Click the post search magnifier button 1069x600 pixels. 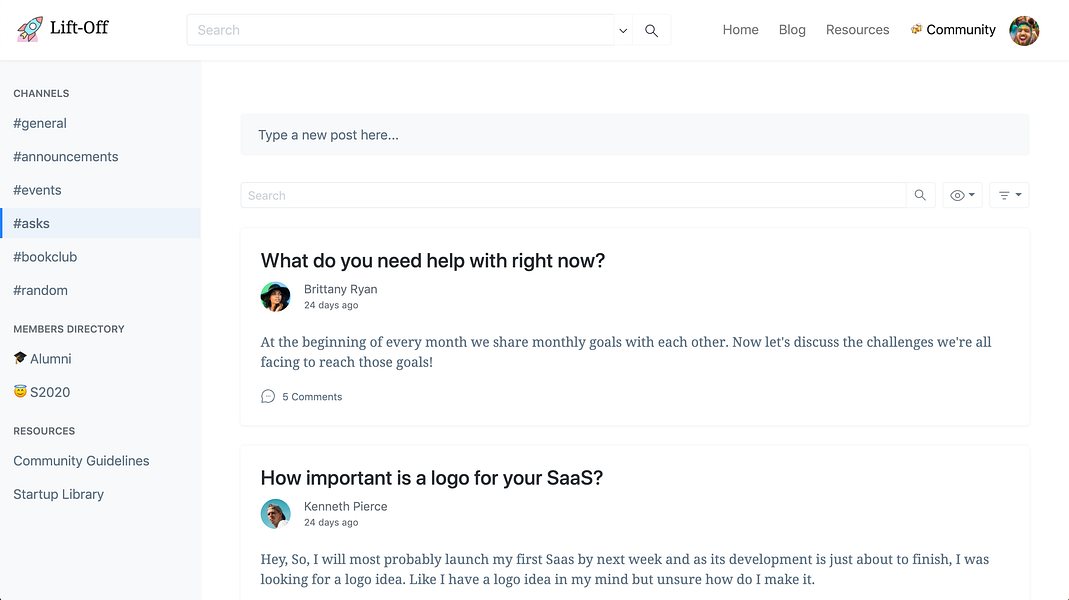coord(920,196)
